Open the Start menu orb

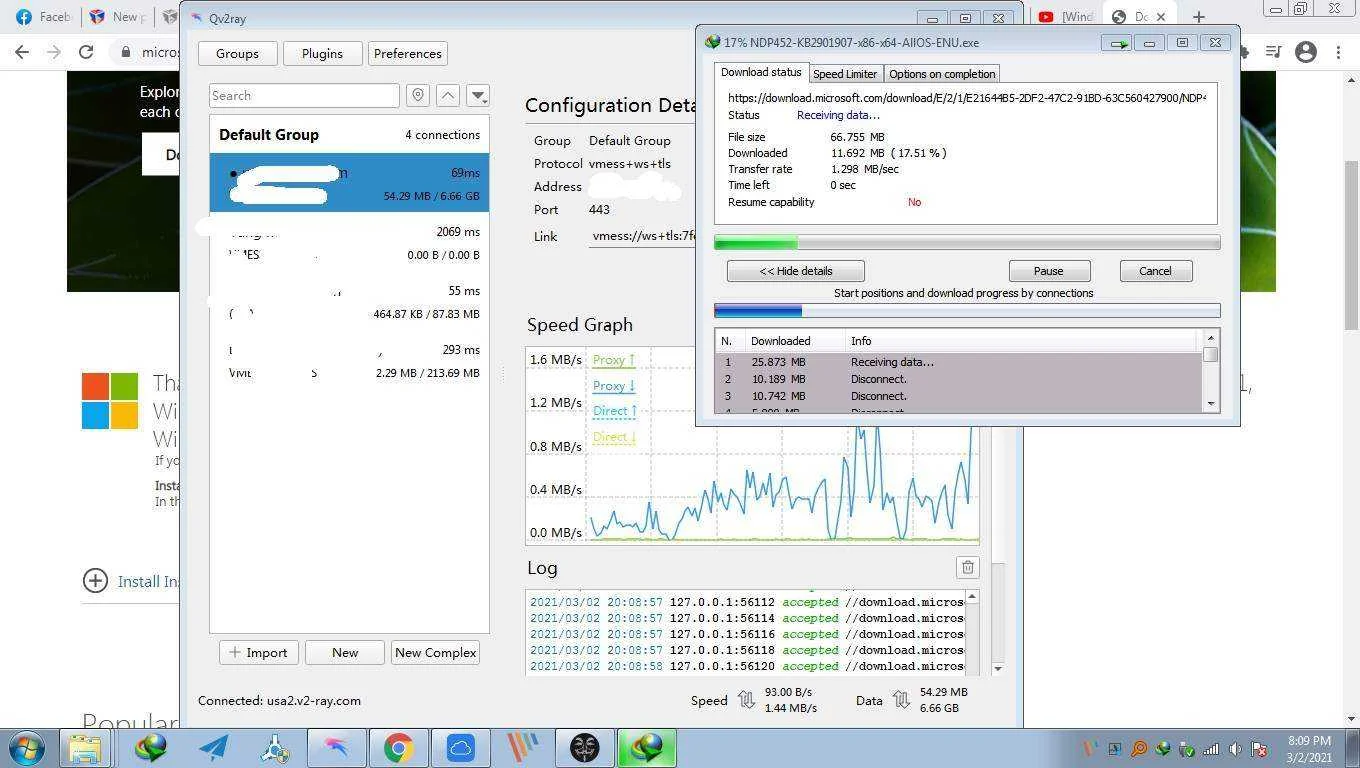click(26, 748)
